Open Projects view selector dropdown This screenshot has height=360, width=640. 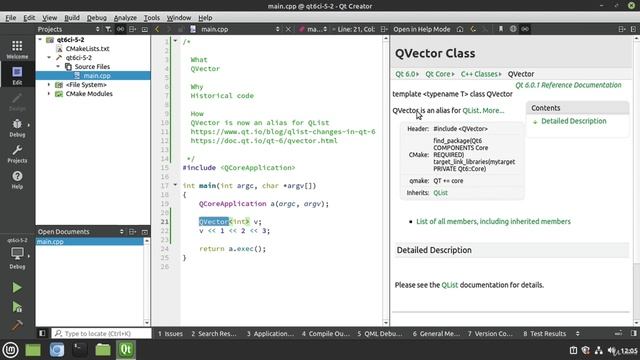(x=97, y=29)
